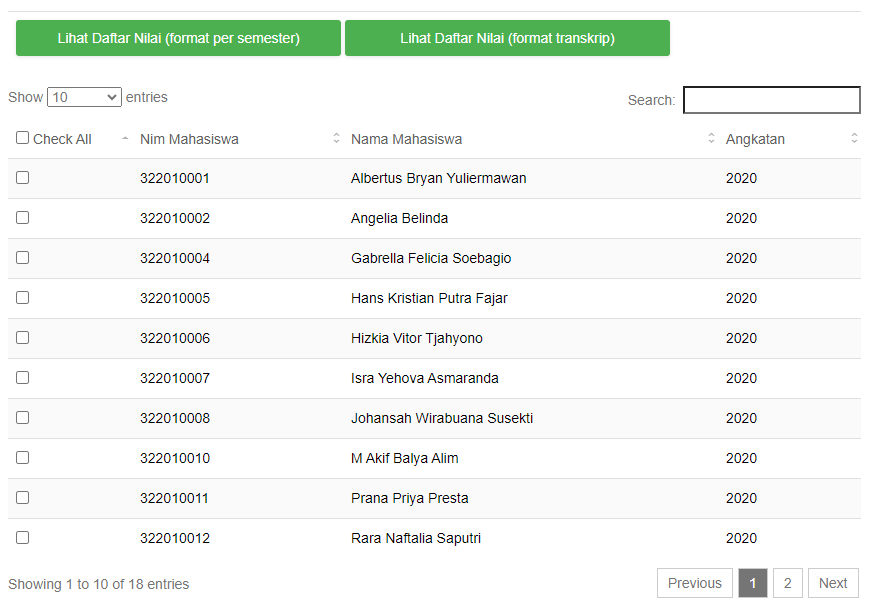Tick the checkbox for M Akif Balya Alim

click(22, 457)
